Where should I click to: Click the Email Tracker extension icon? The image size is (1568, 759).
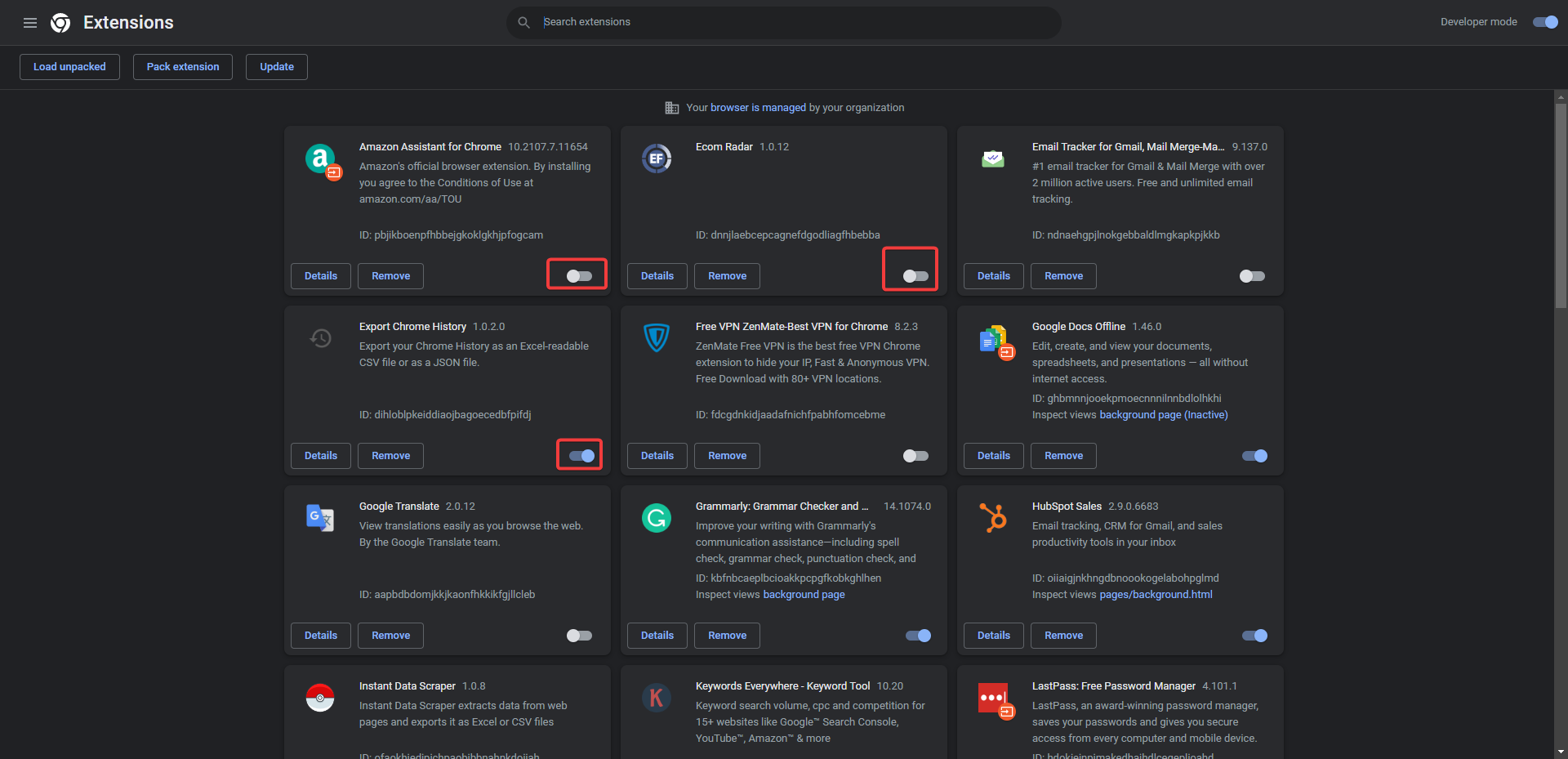point(993,158)
